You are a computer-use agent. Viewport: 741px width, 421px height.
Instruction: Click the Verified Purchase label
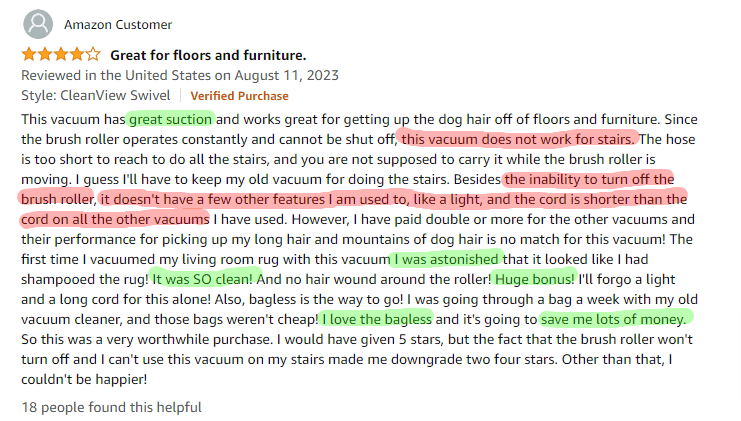(x=239, y=96)
